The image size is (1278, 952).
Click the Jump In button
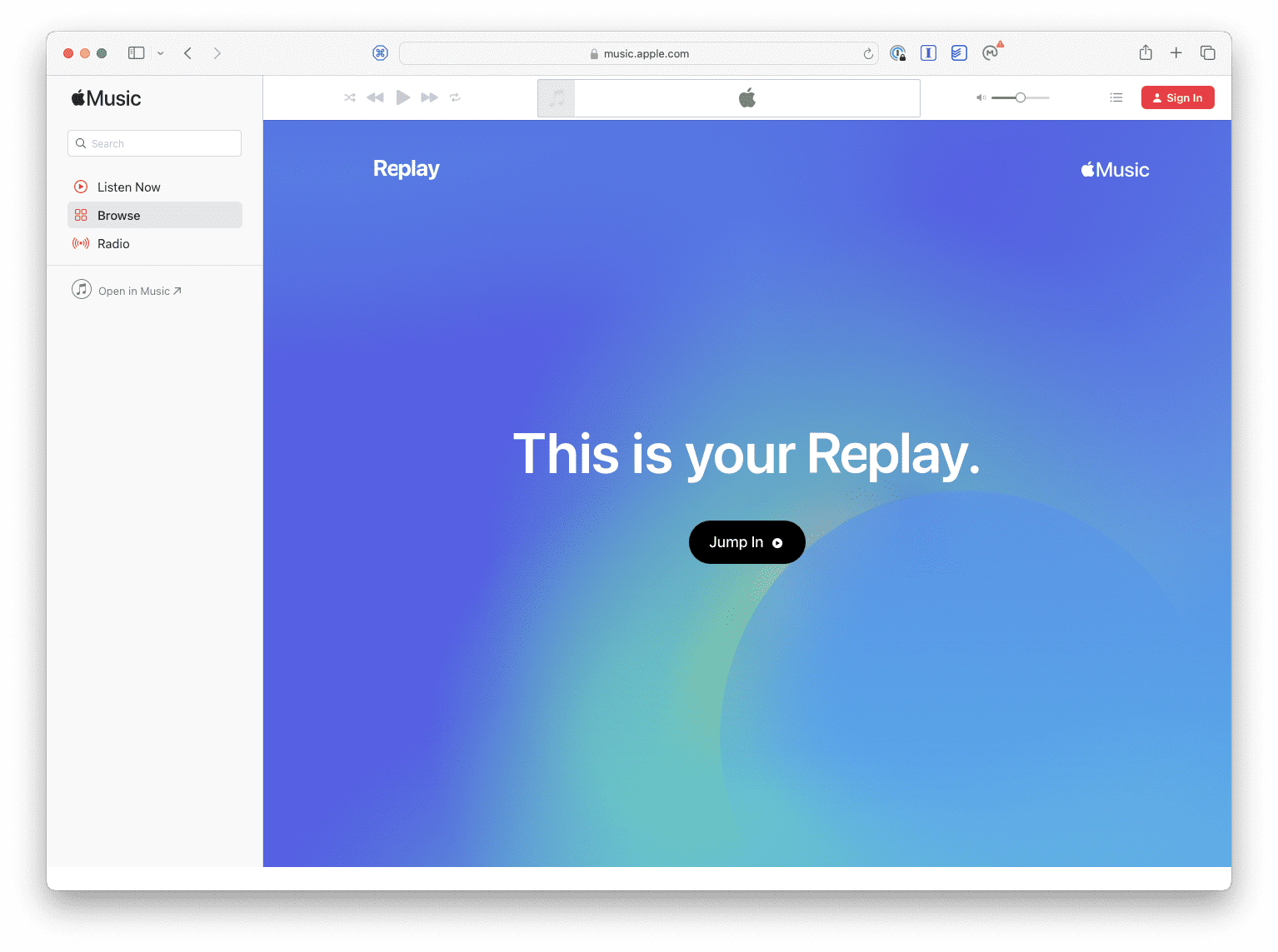tap(746, 542)
